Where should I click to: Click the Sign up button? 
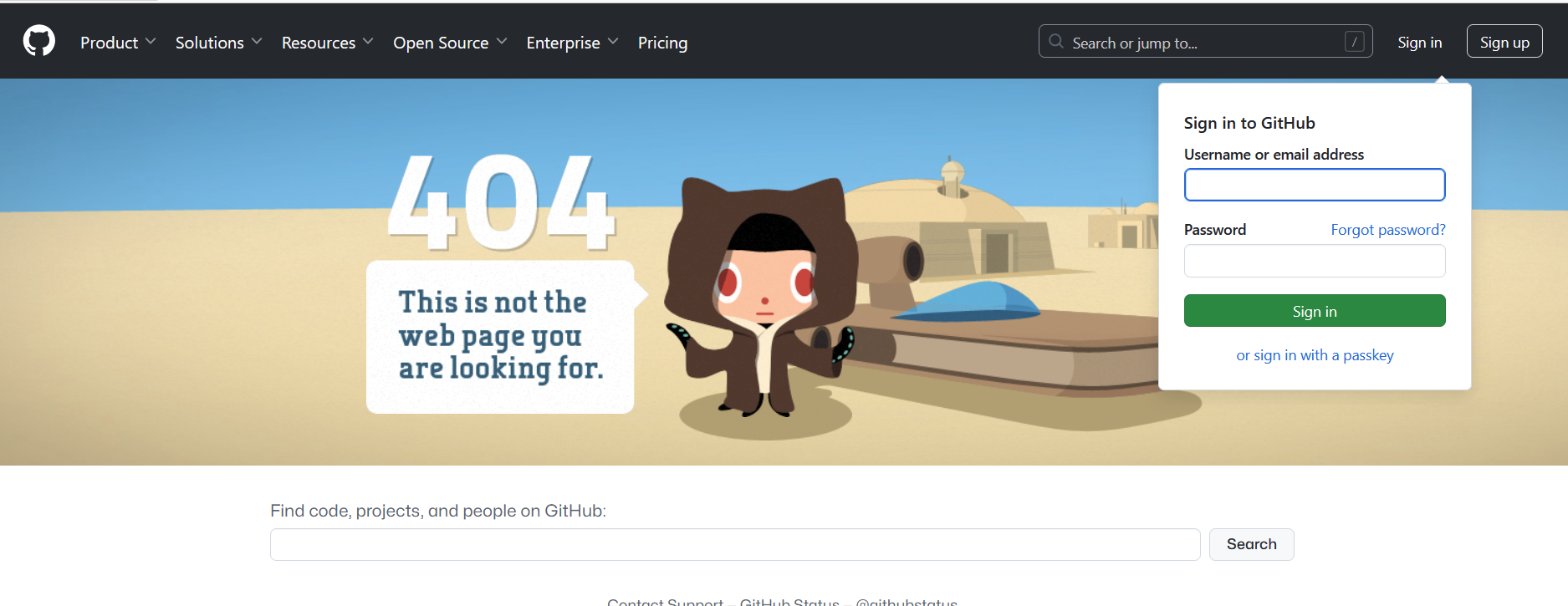click(x=1504, y=42)
